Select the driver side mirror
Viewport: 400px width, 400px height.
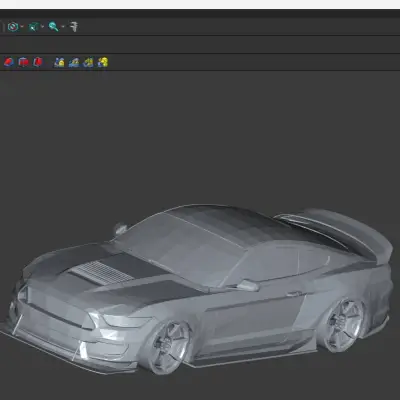pyautogui.click(x=248, y=285)
